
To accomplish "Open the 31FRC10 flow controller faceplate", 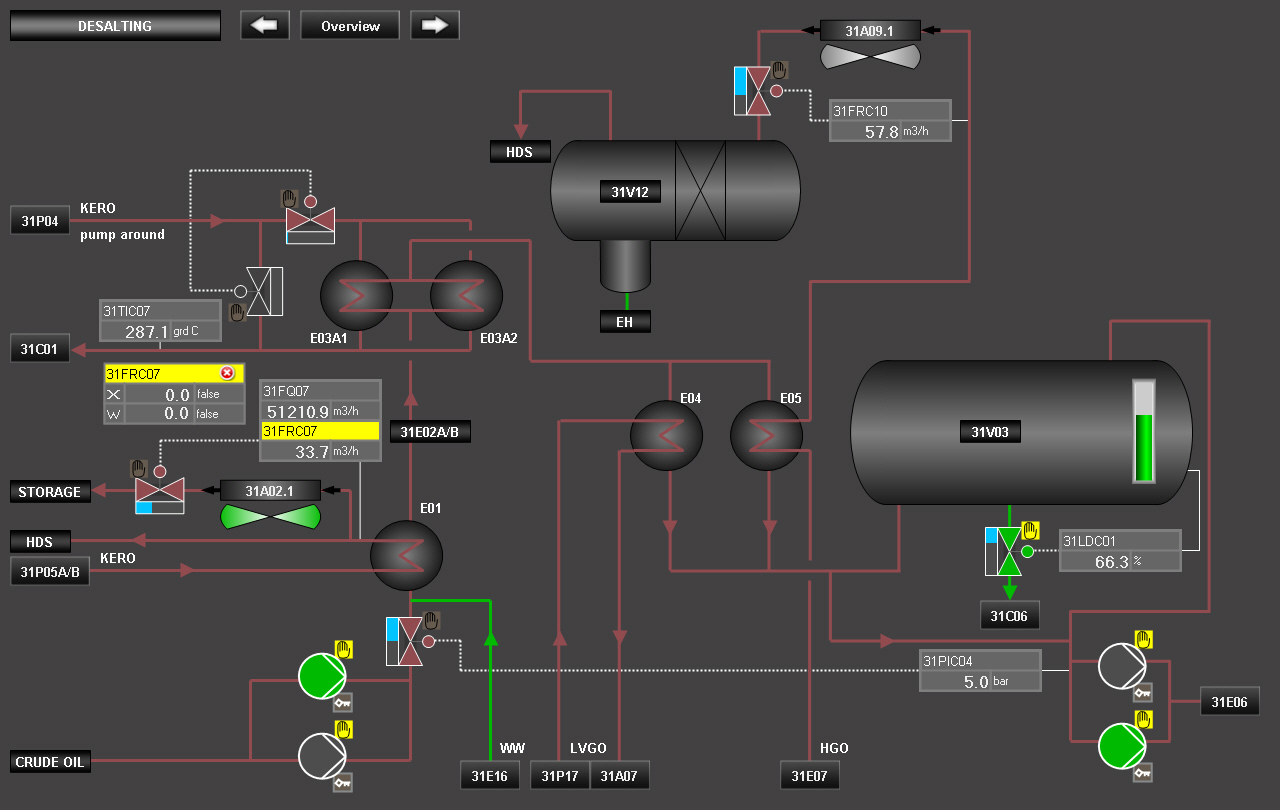I will (x=890, y=120).
